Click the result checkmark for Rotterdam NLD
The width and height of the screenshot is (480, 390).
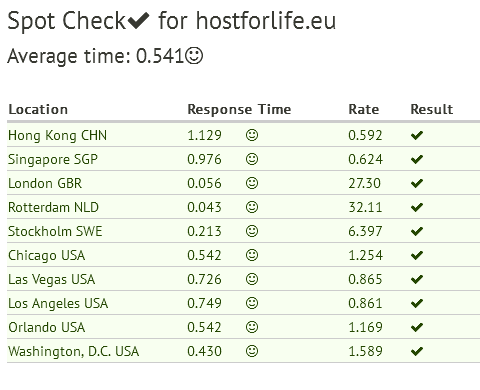click(x=417, y=207)
